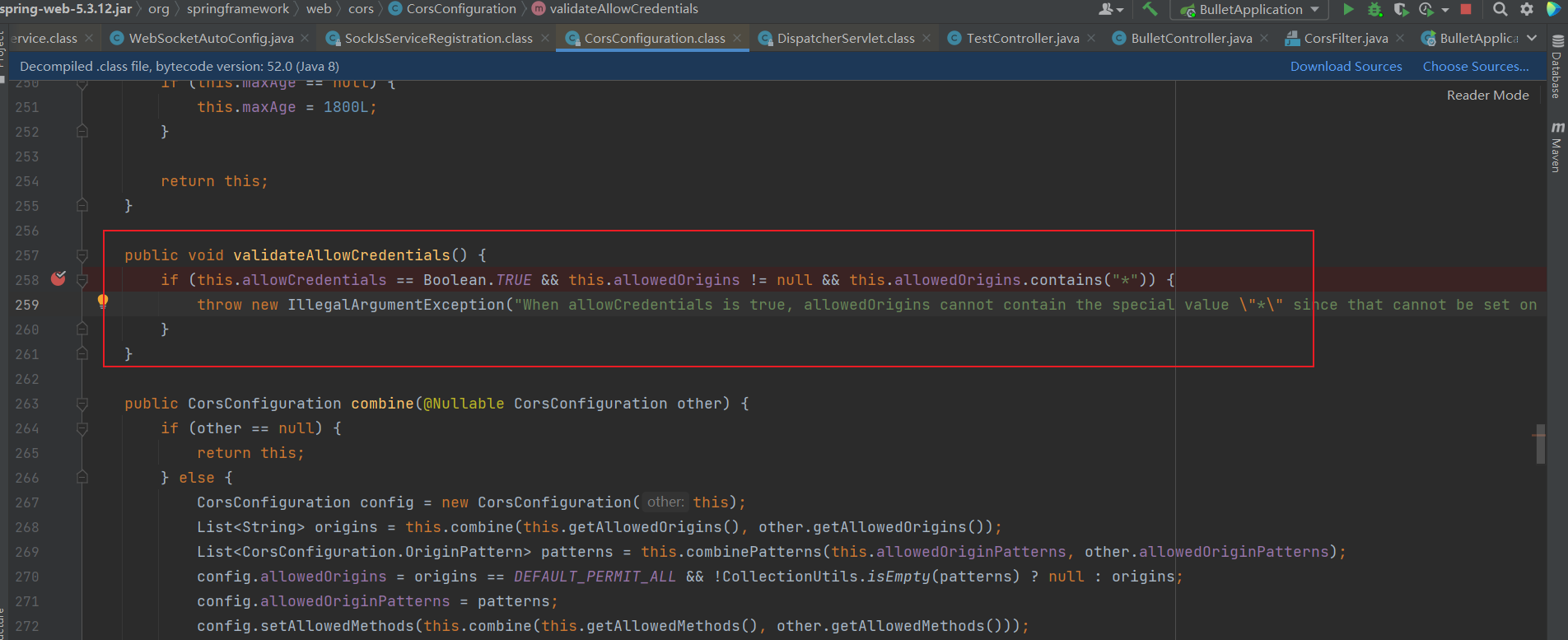Click line number 259 in gutter
The image size is (1568, 640).
pos(26,305)
